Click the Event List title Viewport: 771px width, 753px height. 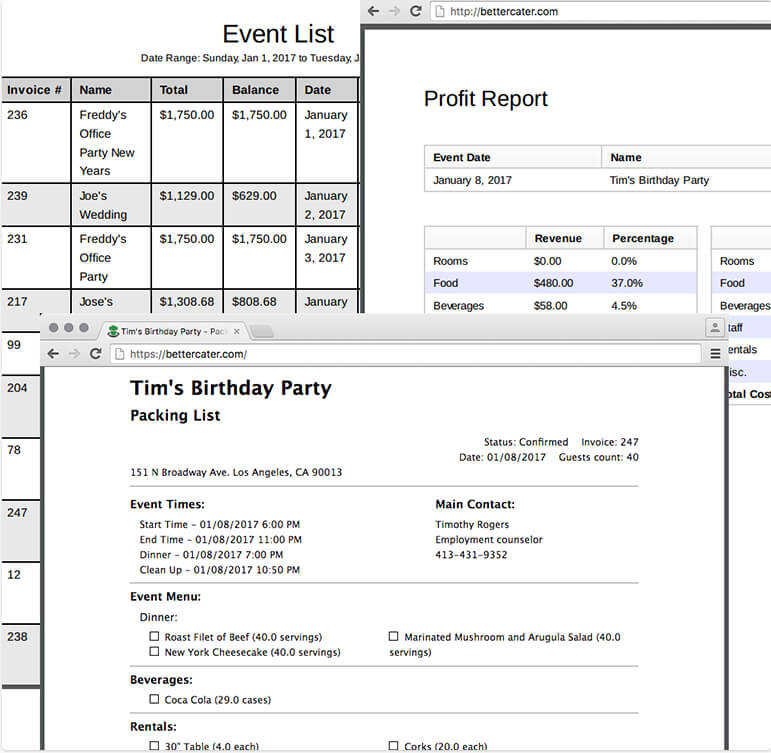(x=278, y=34)
